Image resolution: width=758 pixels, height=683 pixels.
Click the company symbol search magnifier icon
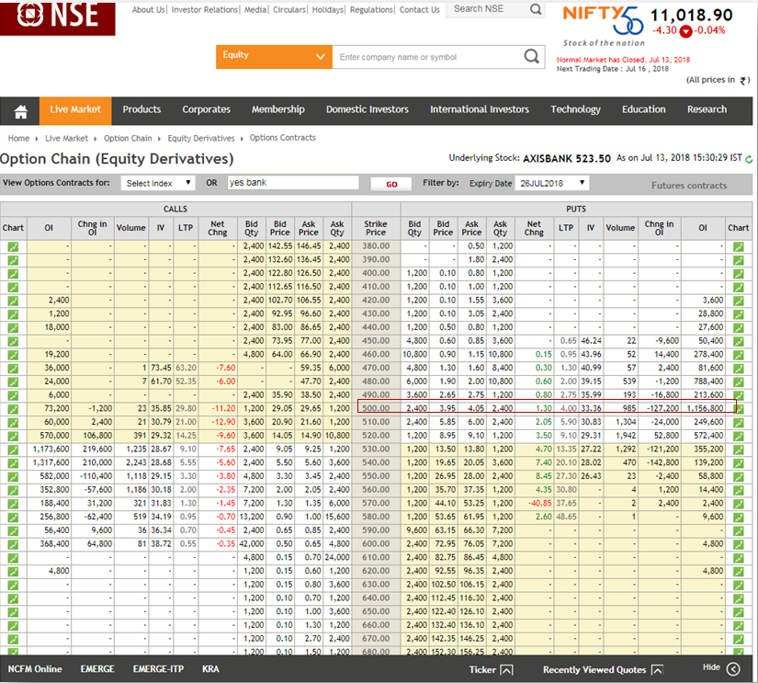click(x=531, y=57)
